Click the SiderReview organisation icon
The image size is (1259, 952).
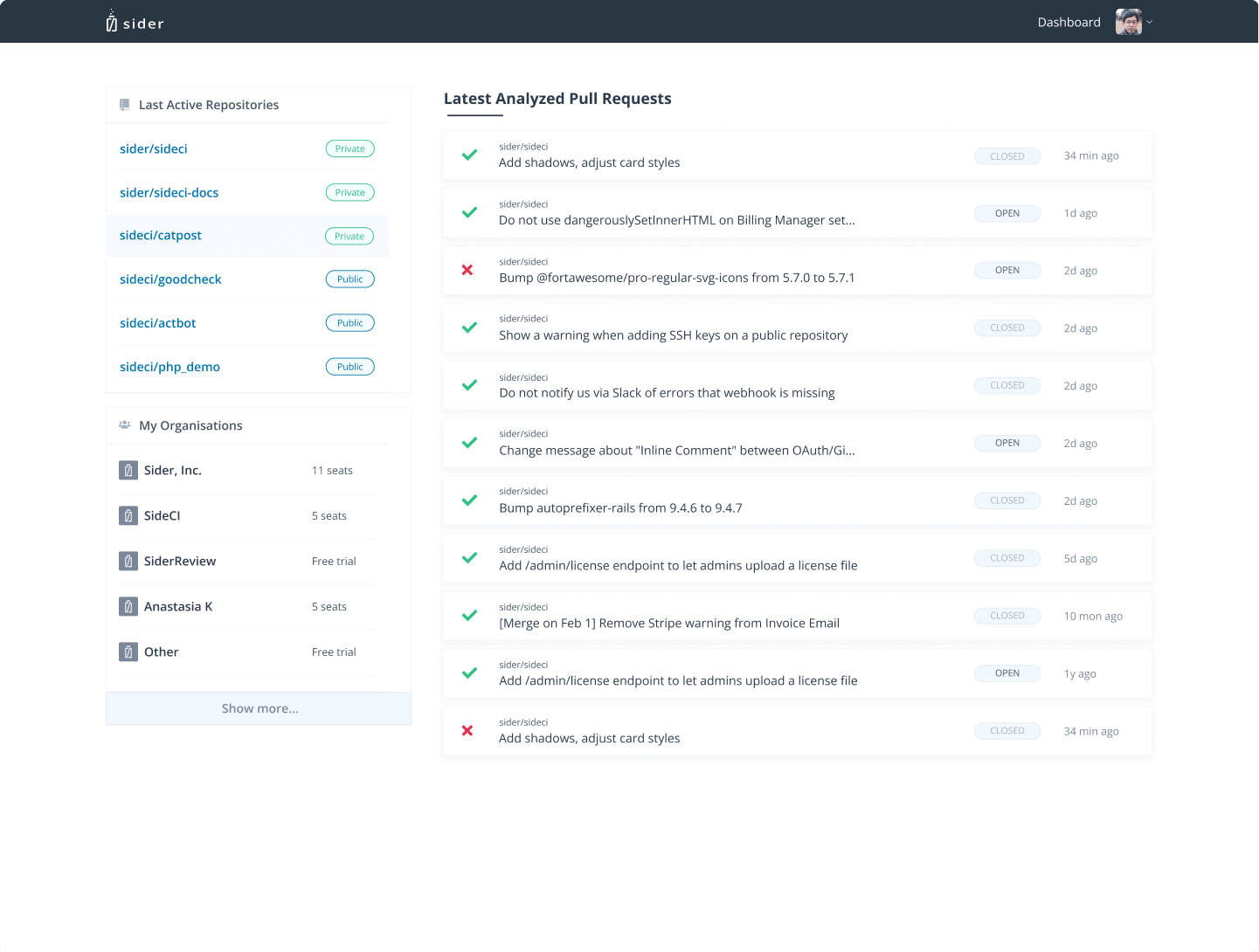click(x=128, y=562)
